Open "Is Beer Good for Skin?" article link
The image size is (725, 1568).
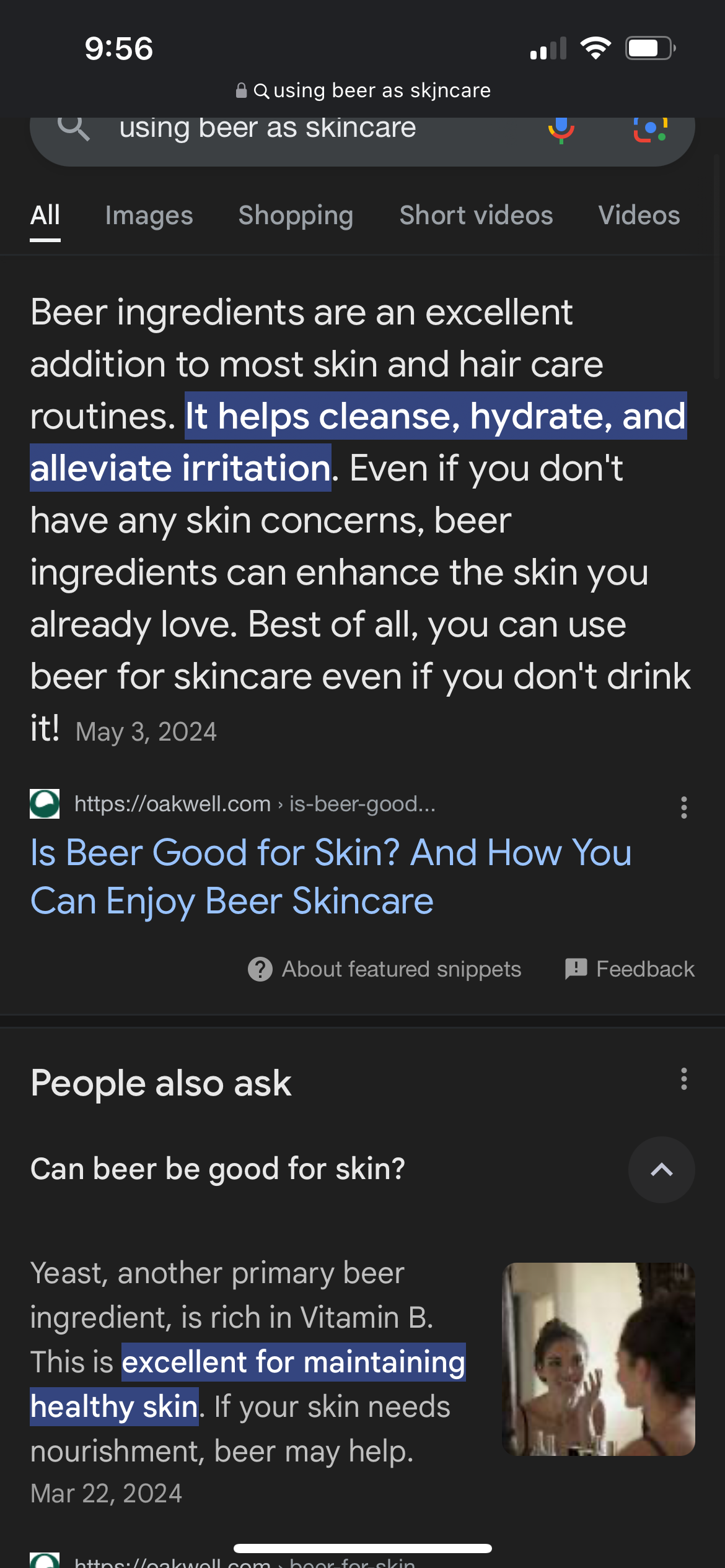331,876
